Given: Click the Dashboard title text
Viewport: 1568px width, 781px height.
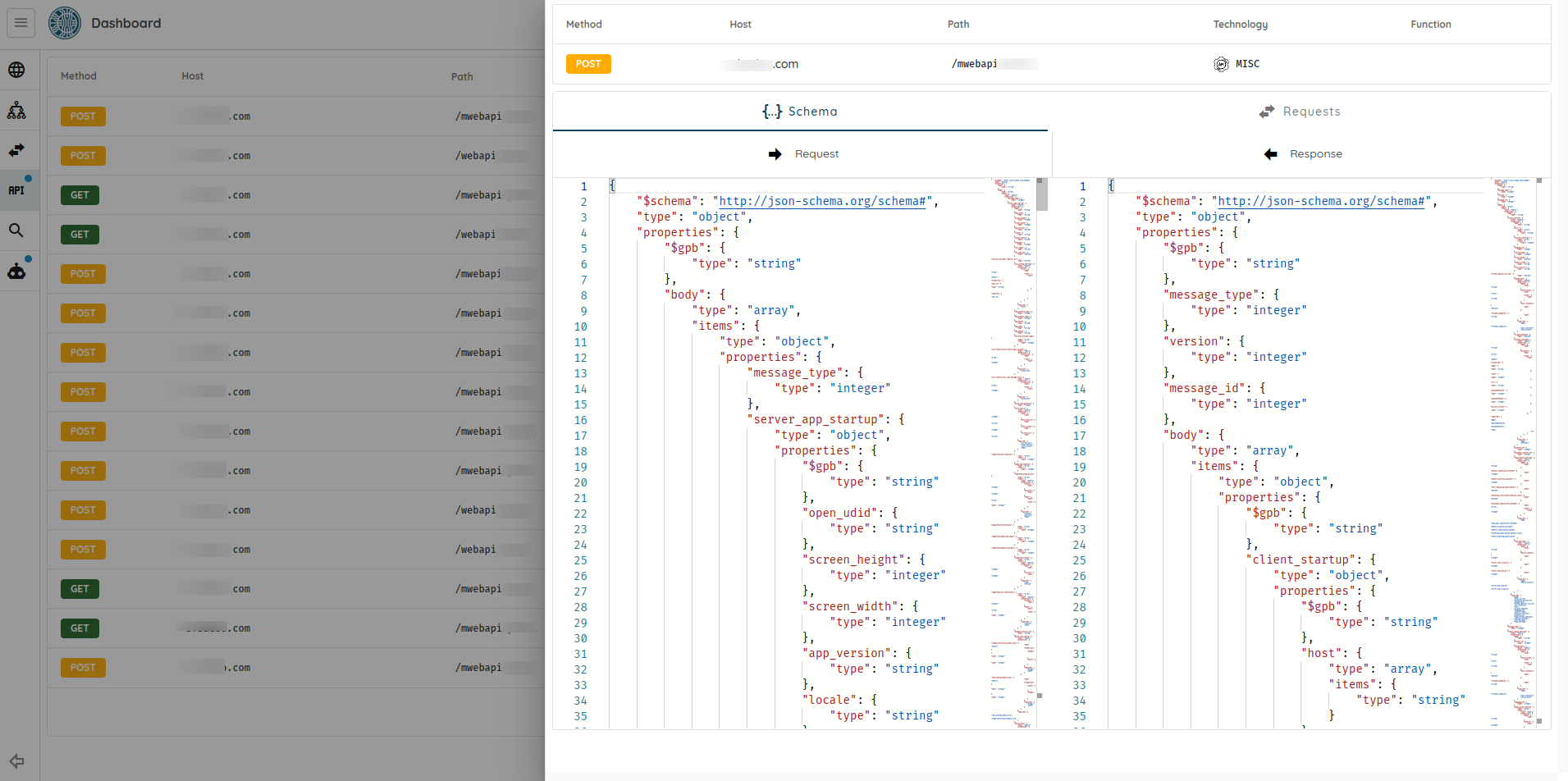Looking at the screenshot, I should (x=126, y=23).
